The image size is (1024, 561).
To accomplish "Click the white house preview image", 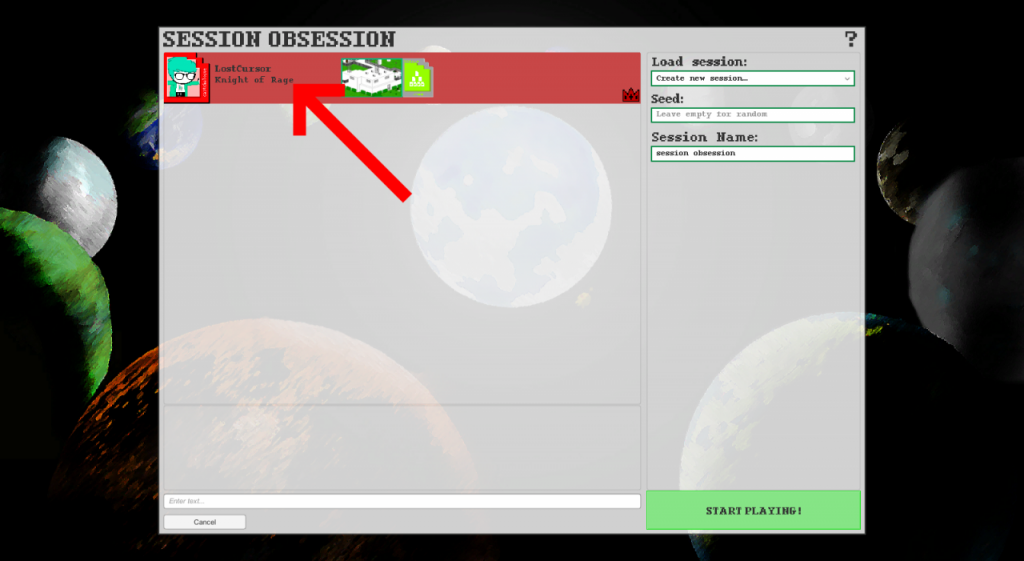I will pyautogui.click(x=372, y=77).
